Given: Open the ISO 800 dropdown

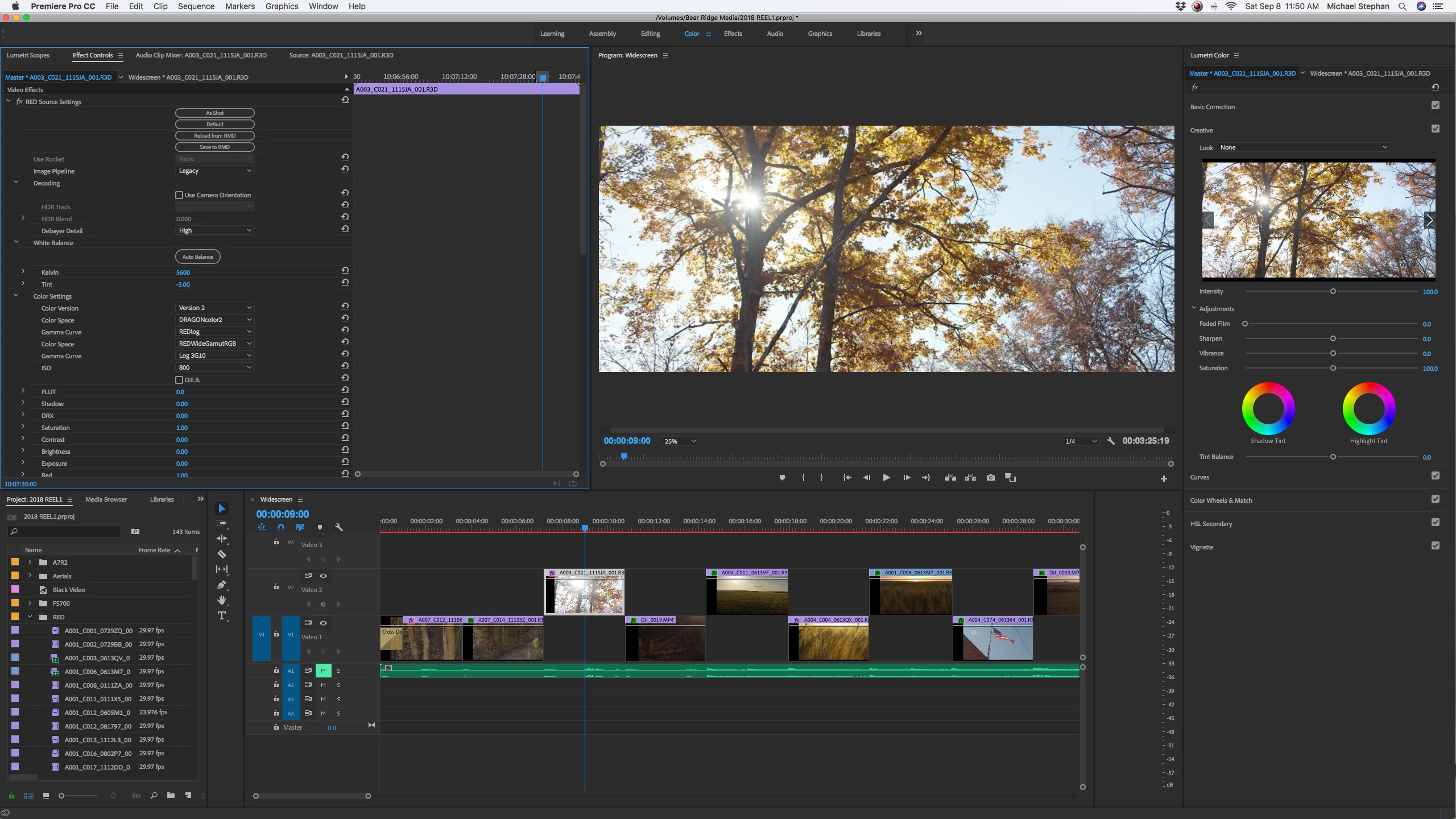Looking at the screenshot, I should click(215, 367).
